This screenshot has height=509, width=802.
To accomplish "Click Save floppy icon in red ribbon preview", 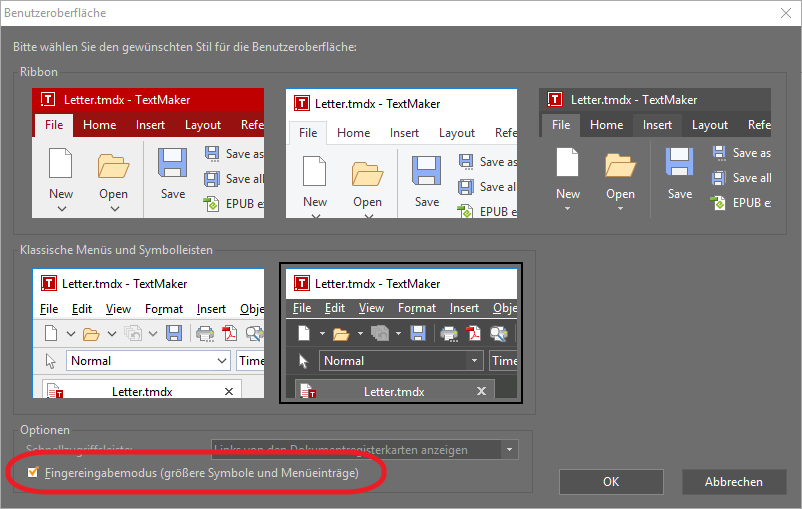I will (x=172, y=163).
